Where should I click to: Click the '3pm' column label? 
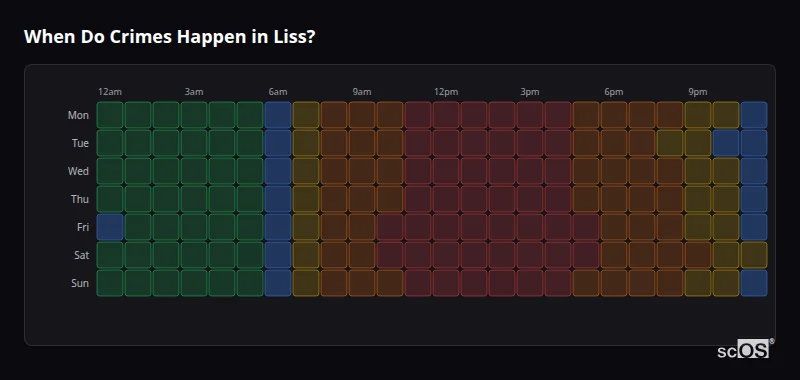click(530, 92)
